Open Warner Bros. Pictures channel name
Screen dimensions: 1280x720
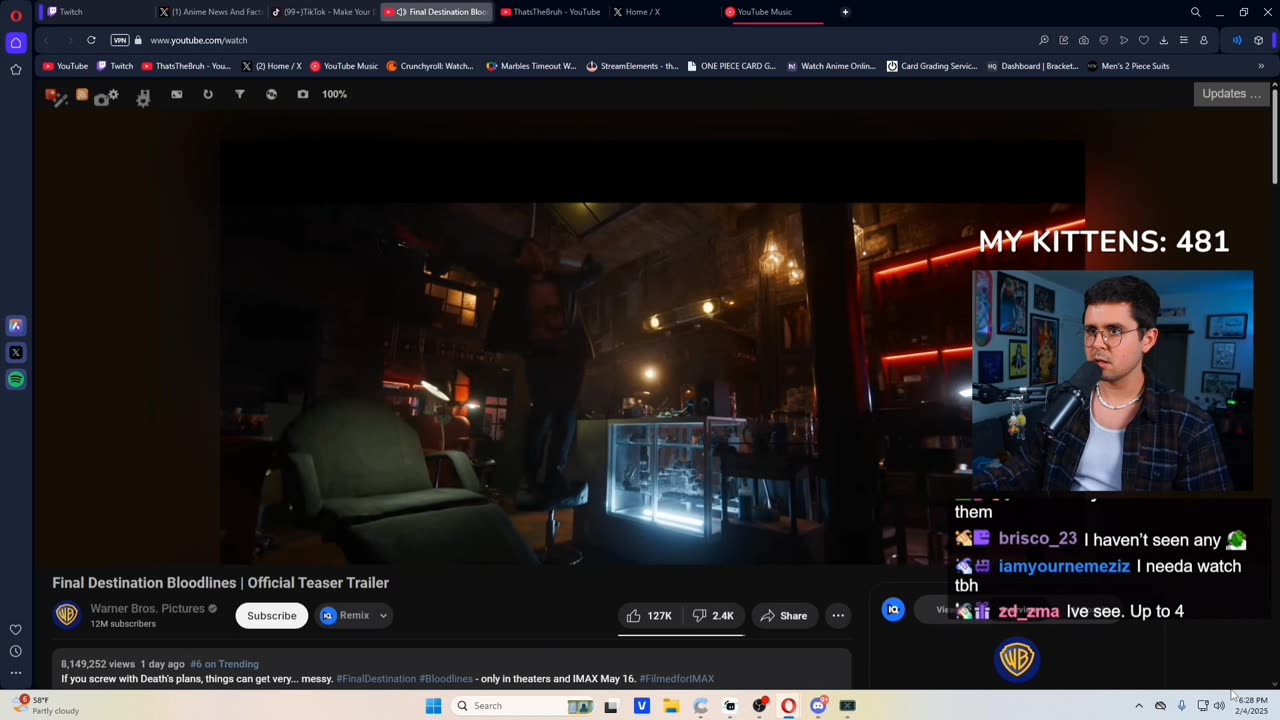[x=147, y=609]
